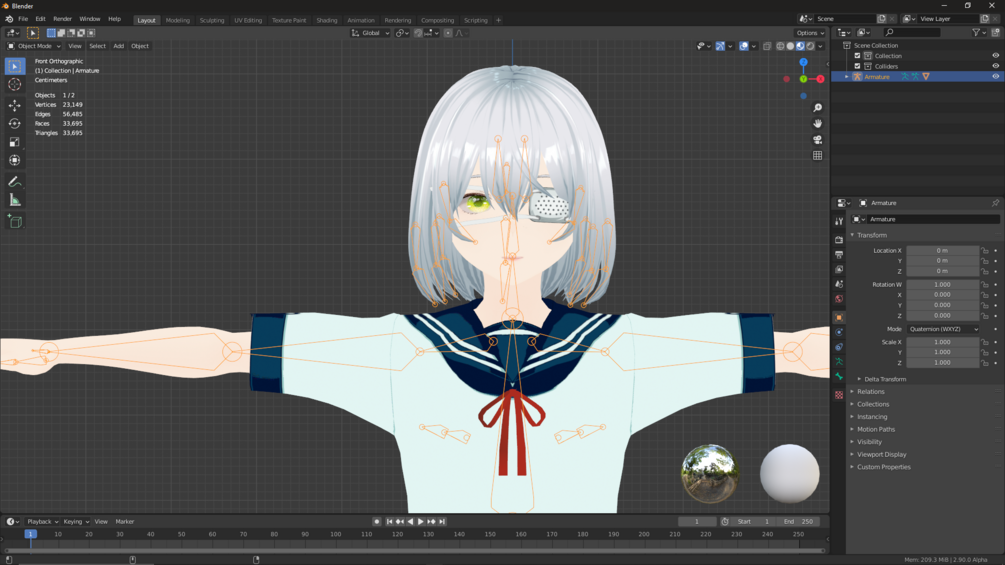Open the Render menu
Screen dimensions: 1005x565
[x=62, y=19]
